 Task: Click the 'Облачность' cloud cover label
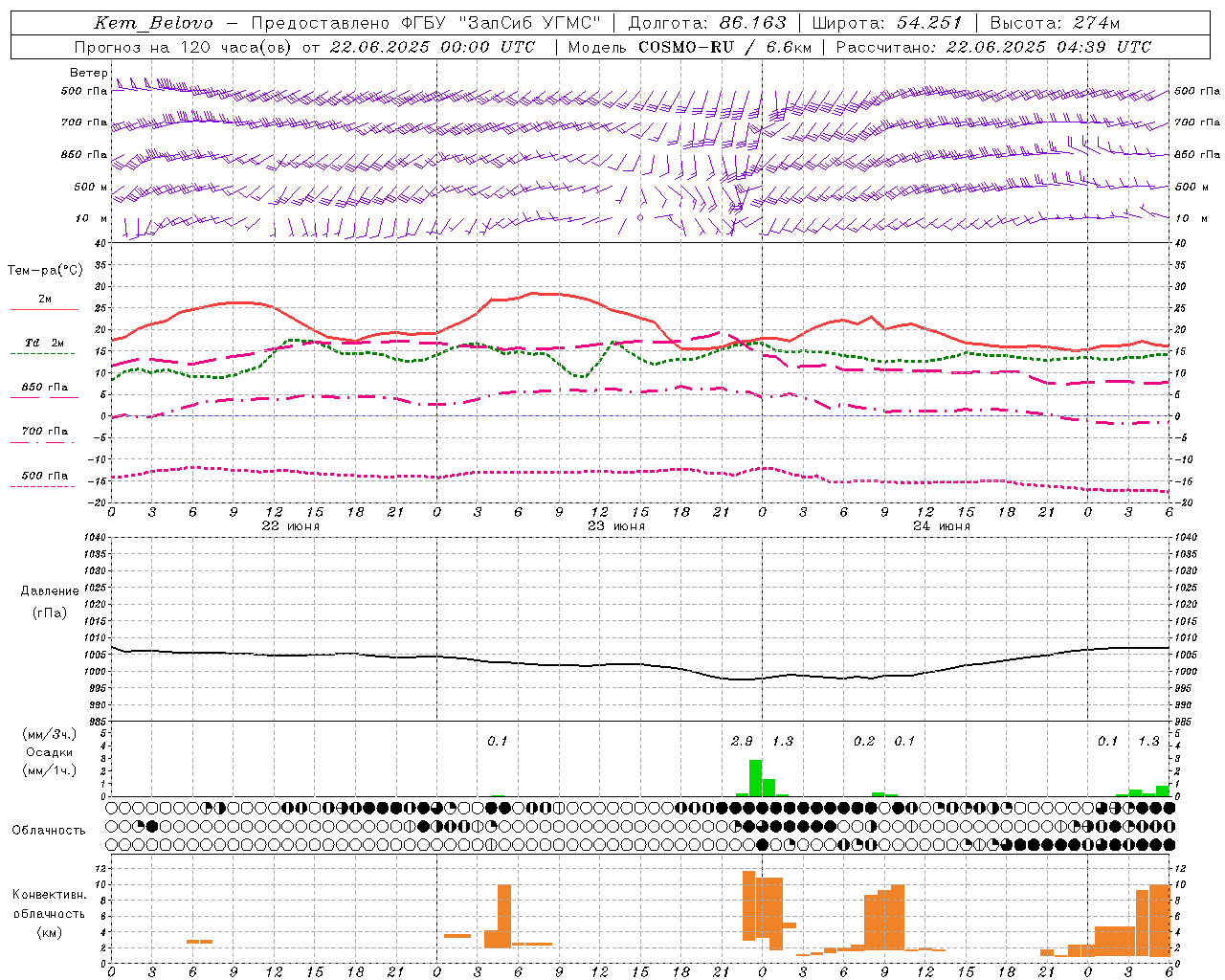[50, 830]
